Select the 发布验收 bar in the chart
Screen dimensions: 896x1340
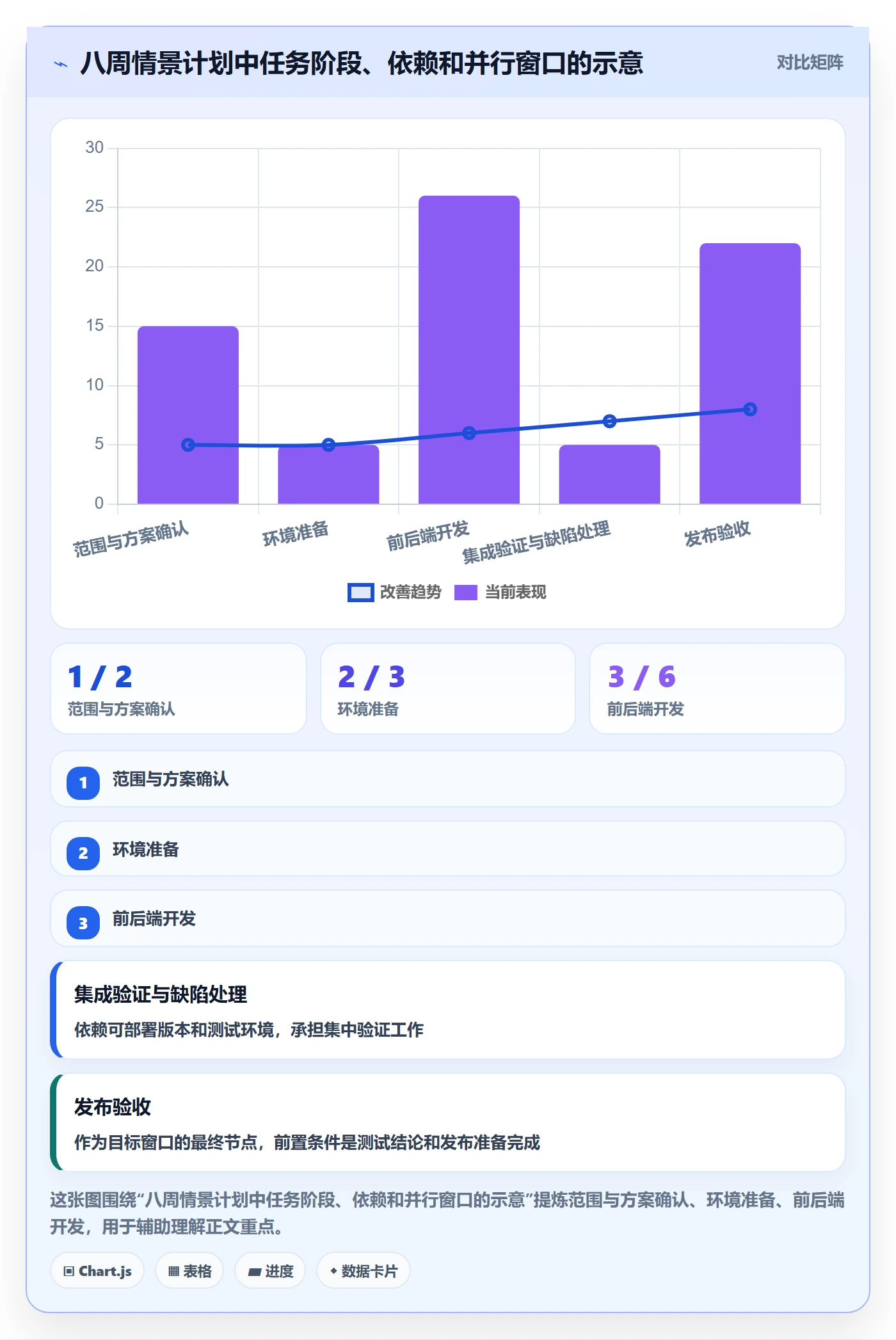(x=750, y=373)
